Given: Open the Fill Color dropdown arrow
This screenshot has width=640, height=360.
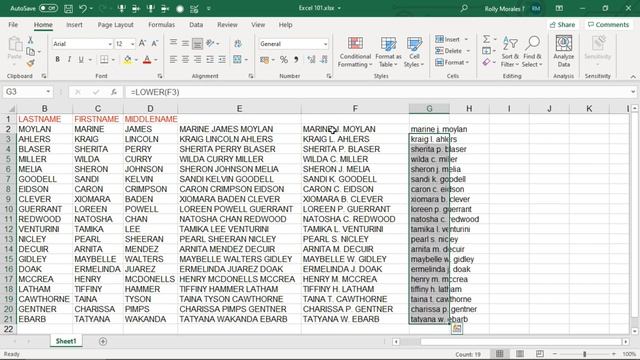Looking at the screenshot, I should point(136,60).
